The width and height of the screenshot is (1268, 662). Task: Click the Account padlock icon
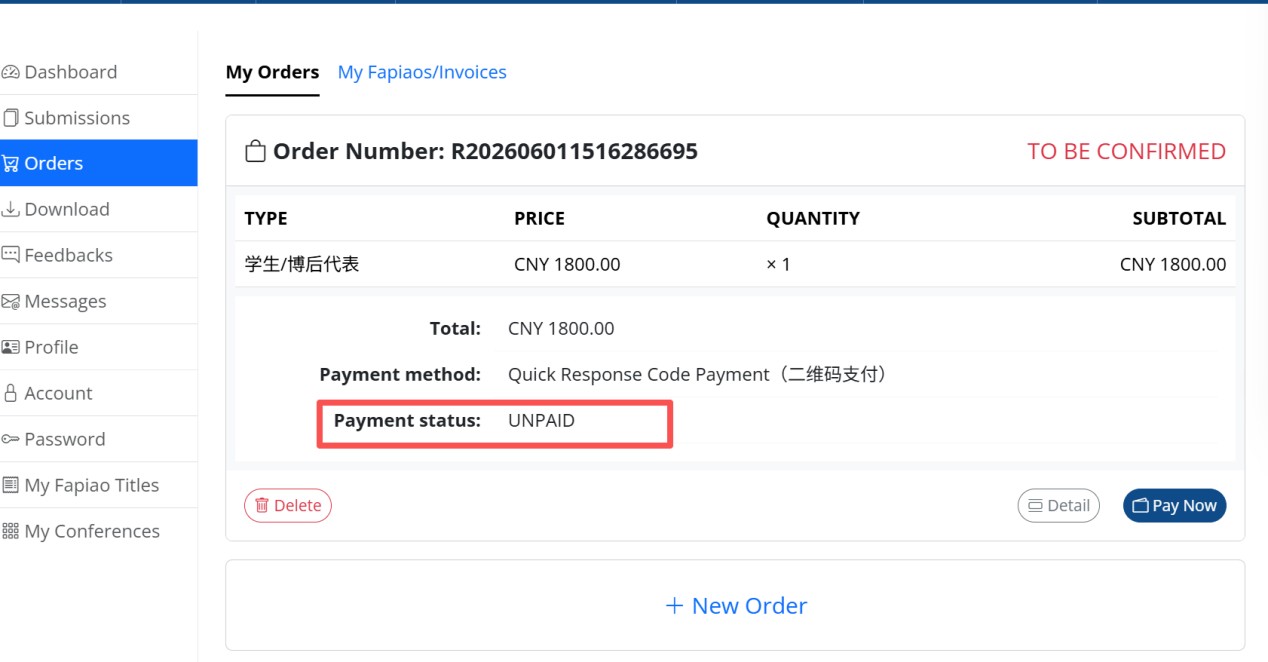tap(11, 393)
